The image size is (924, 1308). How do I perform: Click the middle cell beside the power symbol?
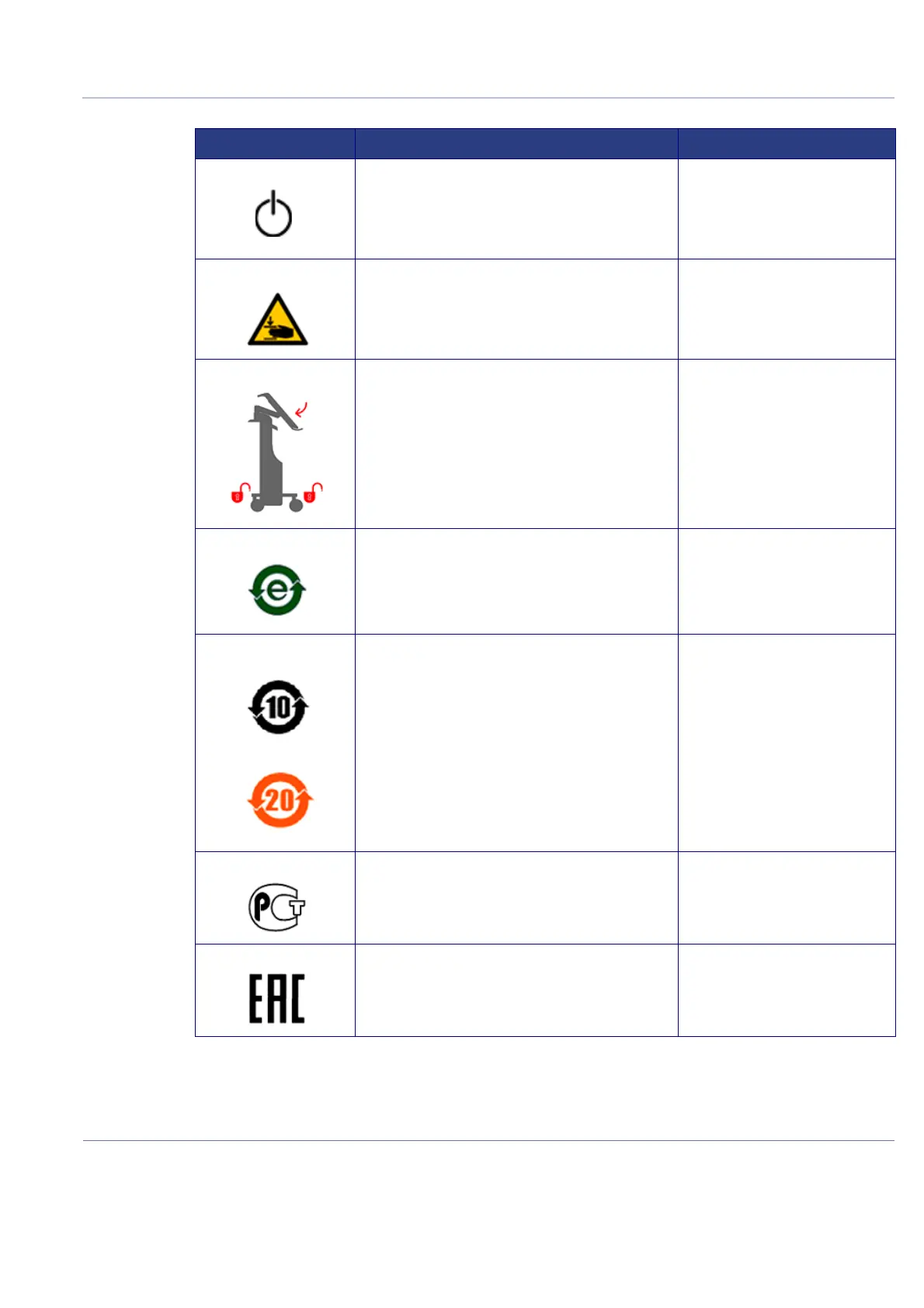point(516,209)
